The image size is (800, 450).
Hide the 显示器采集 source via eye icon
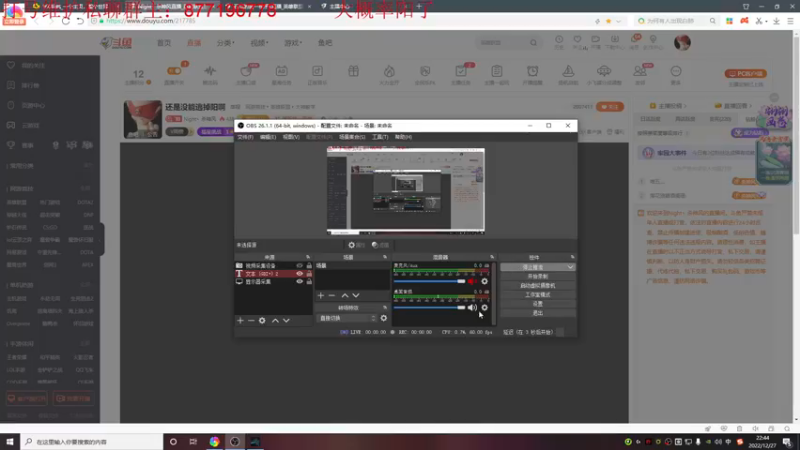(x=299, y=282)
